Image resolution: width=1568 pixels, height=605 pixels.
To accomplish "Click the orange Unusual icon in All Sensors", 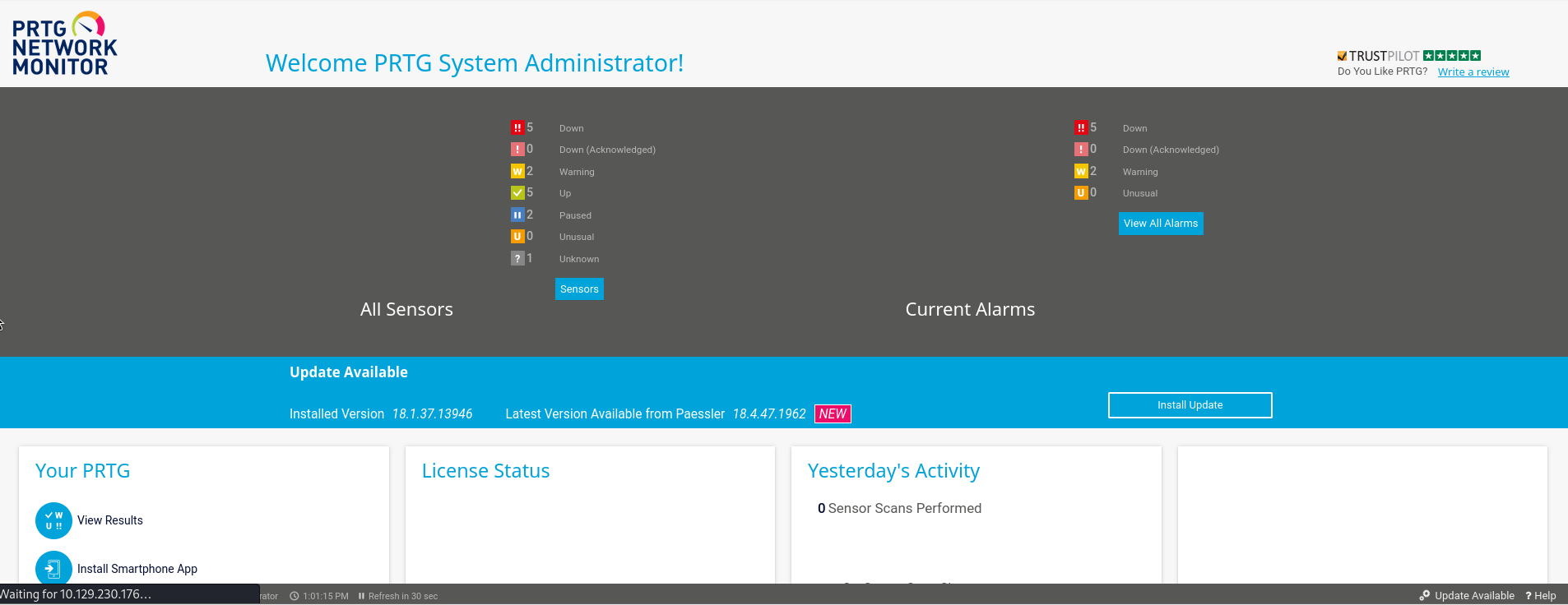I will 517,237.
